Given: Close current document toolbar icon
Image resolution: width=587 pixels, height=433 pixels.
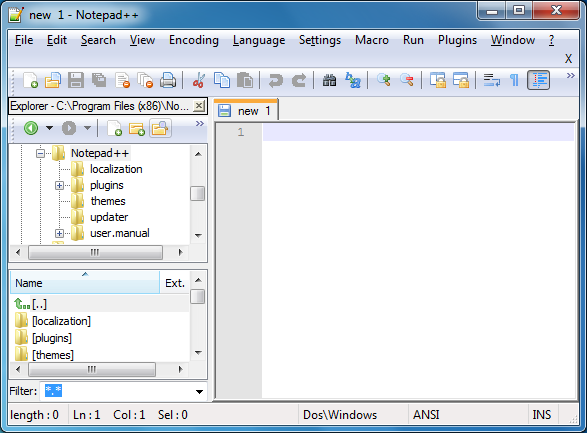Looking at the screenshot, I should [122, 80].
